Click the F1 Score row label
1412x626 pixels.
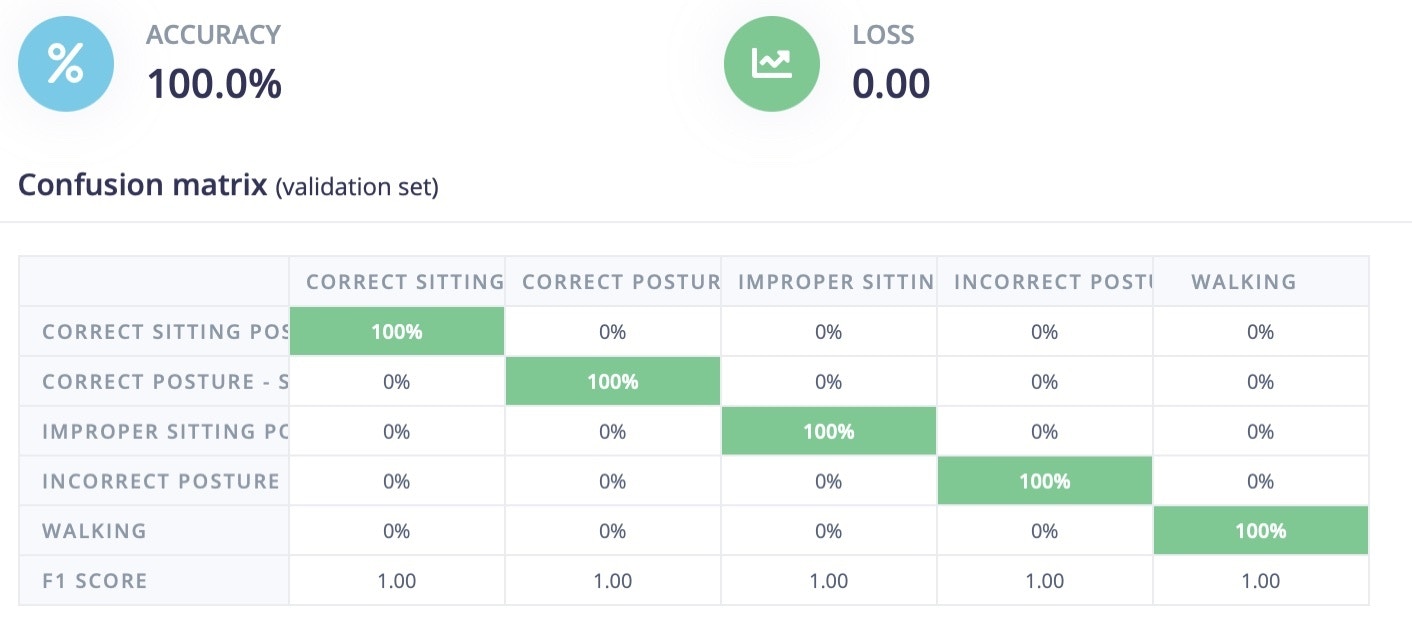tap(95, 581)
